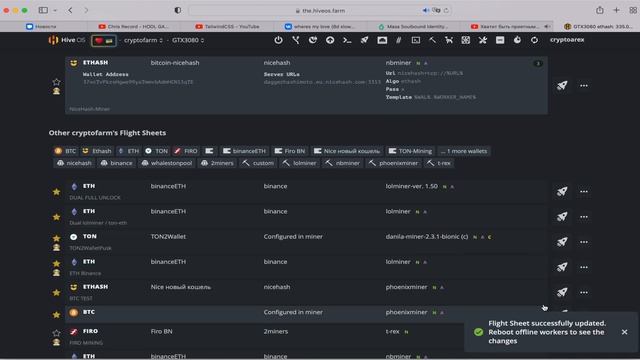Unstar the BTC phoenixminer flight sheet

point(56,315)
